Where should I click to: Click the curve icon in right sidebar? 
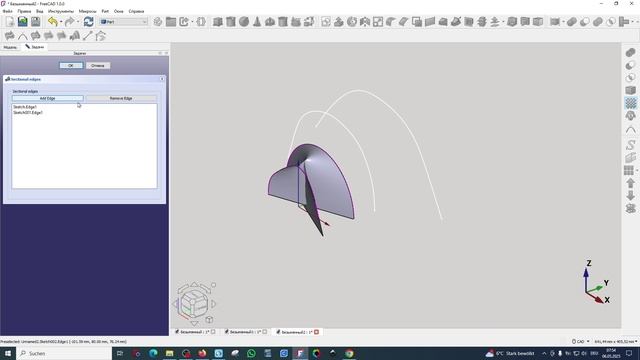click(x=631, y=130)
